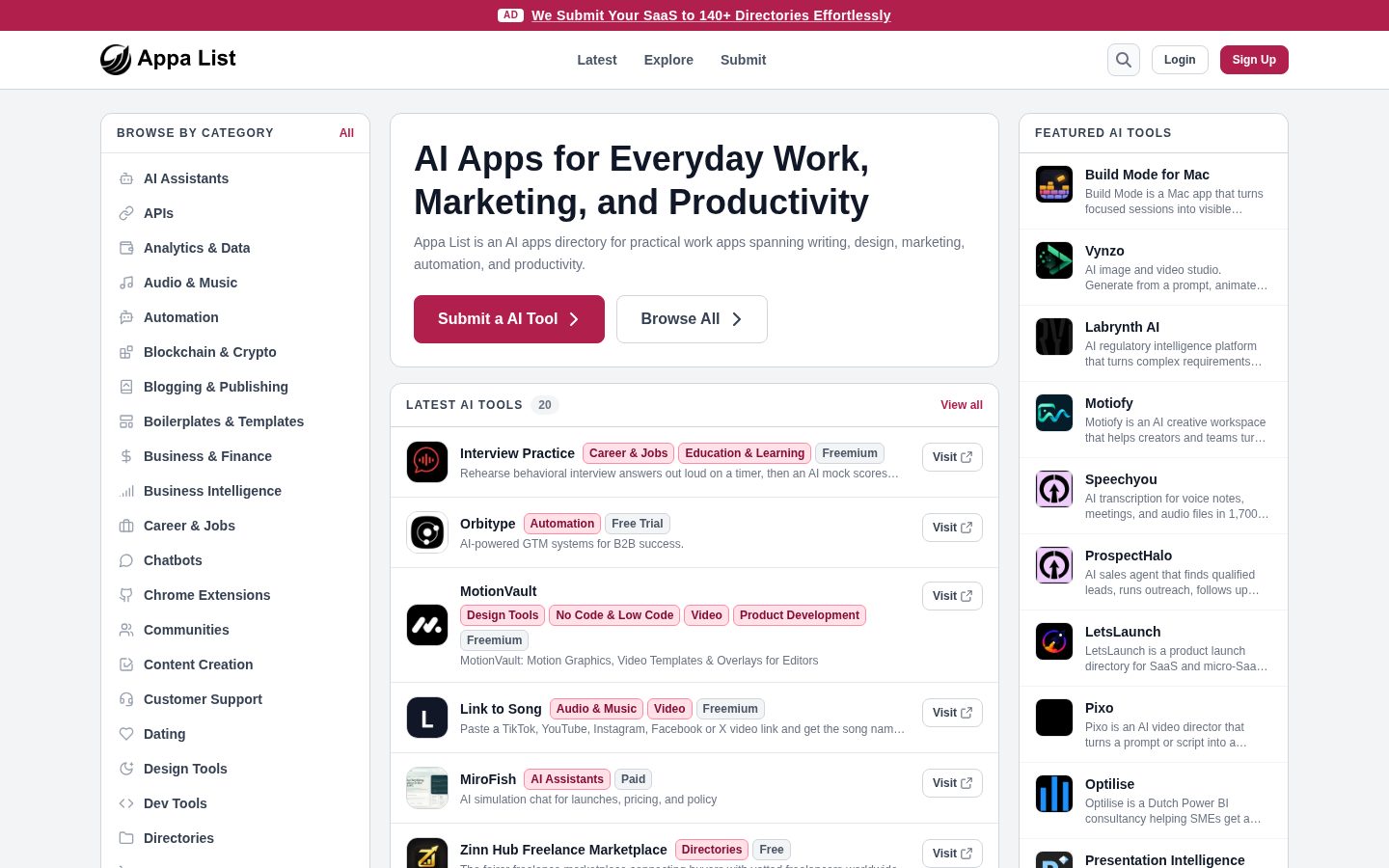This screenshot has height=868, width=1389.
Task: Open the MiroFish thumbnail icon
Action: pyautogui.click(x=427, y=788)
